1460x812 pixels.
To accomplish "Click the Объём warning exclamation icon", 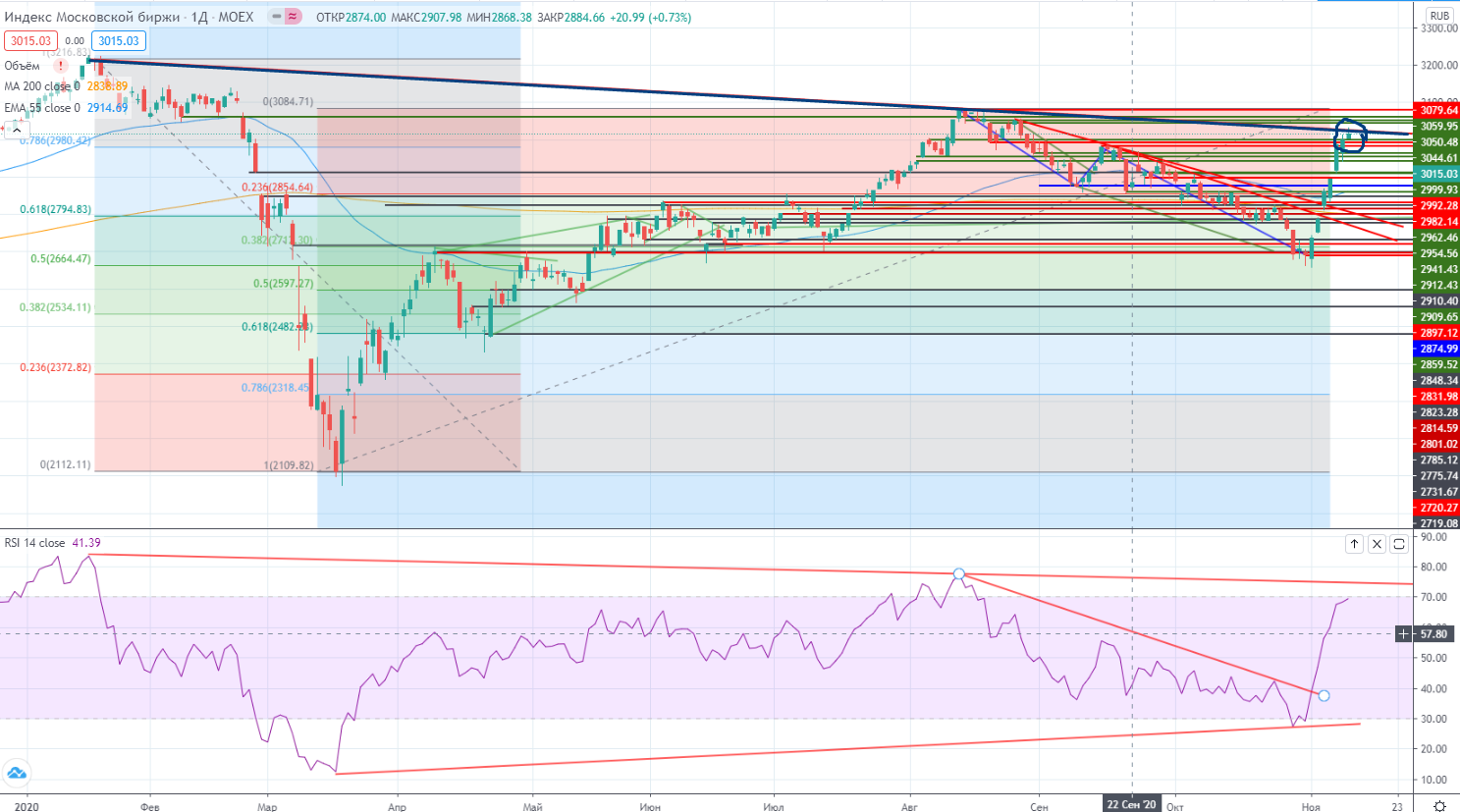I will coord(61,66).
